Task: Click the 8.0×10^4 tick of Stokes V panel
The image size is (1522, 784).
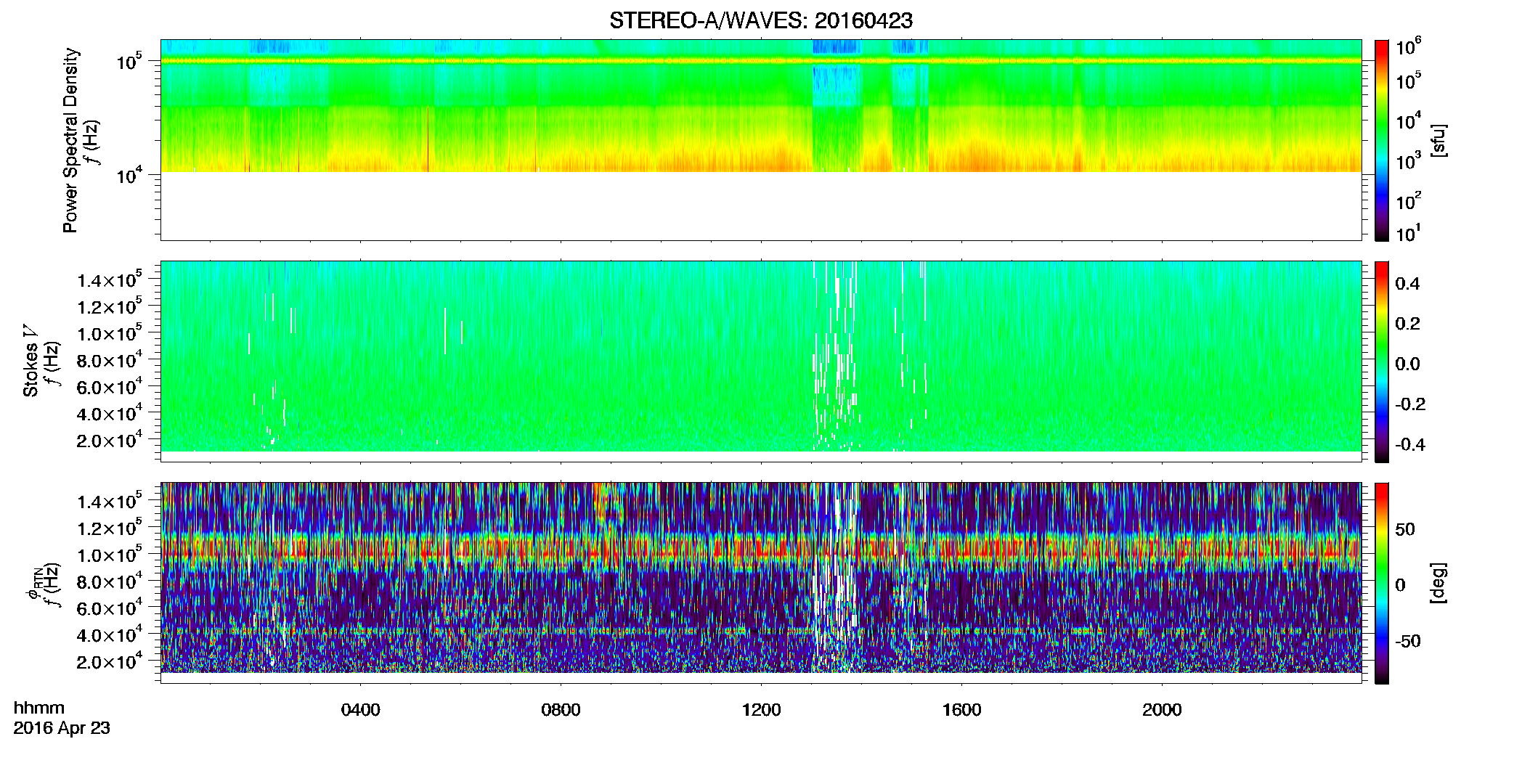Action: click(111, 360)
